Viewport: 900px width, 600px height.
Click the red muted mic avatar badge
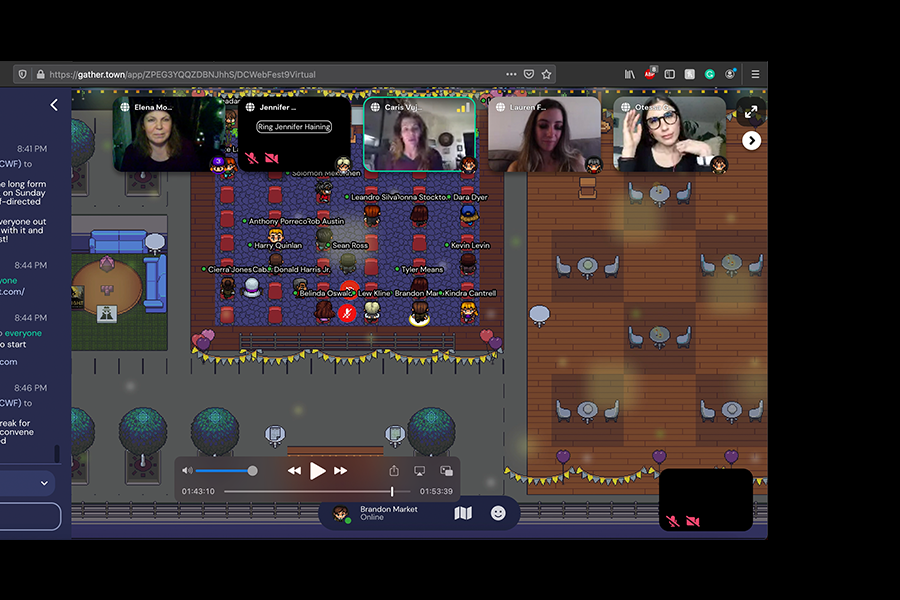(x=347, y=313)
